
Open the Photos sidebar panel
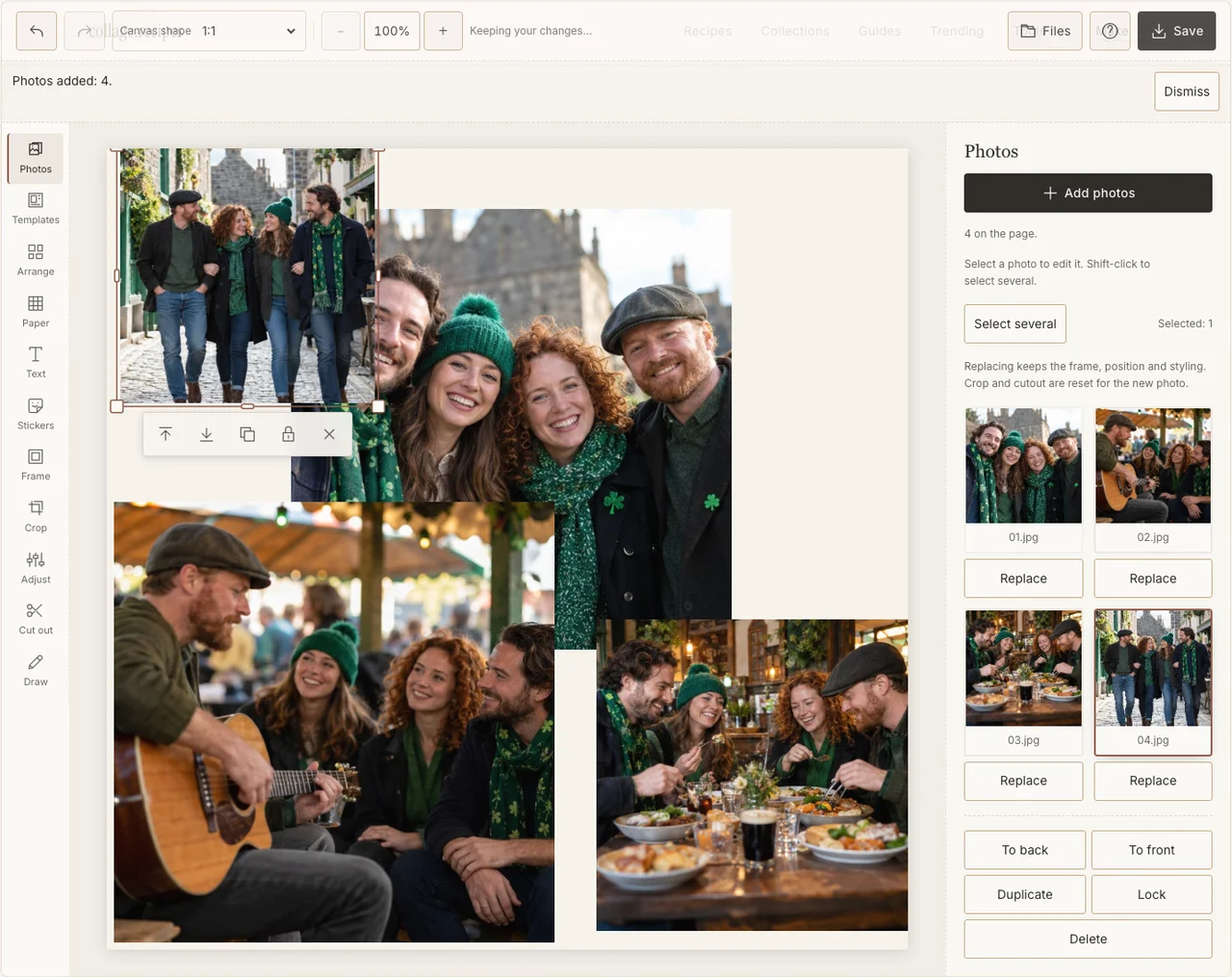point(36,158)
